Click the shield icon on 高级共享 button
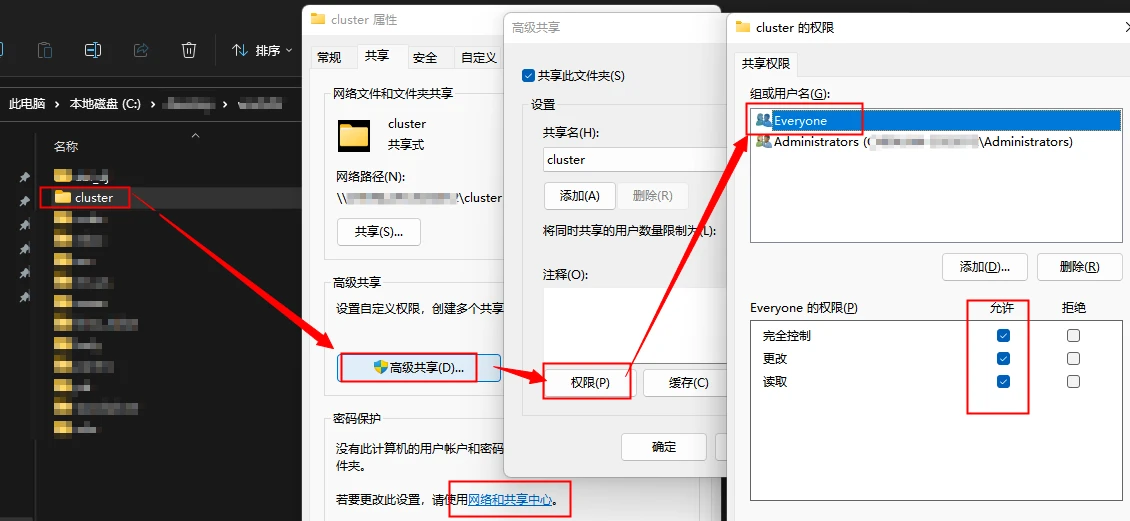Image resolution: width=1130 pixels, height=521 pixels. click(381, 368)
